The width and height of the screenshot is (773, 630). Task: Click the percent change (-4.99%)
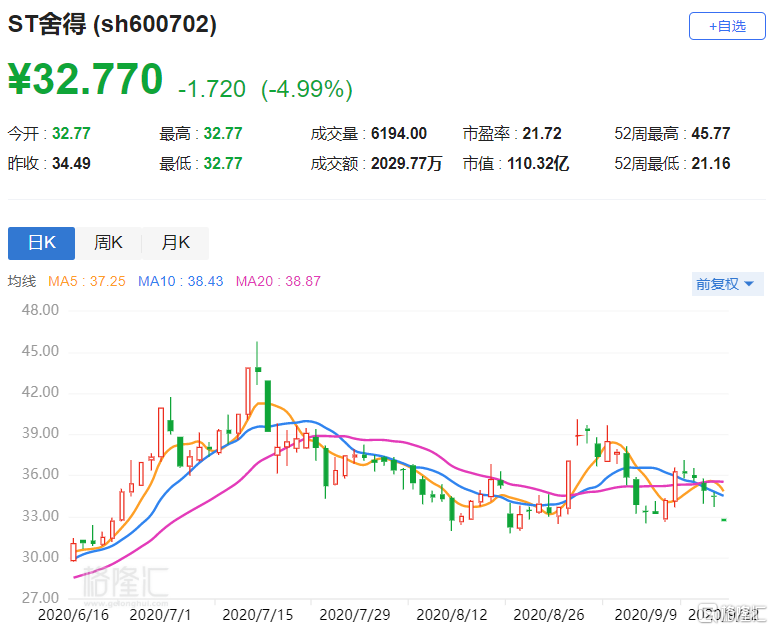click(307, 89)
